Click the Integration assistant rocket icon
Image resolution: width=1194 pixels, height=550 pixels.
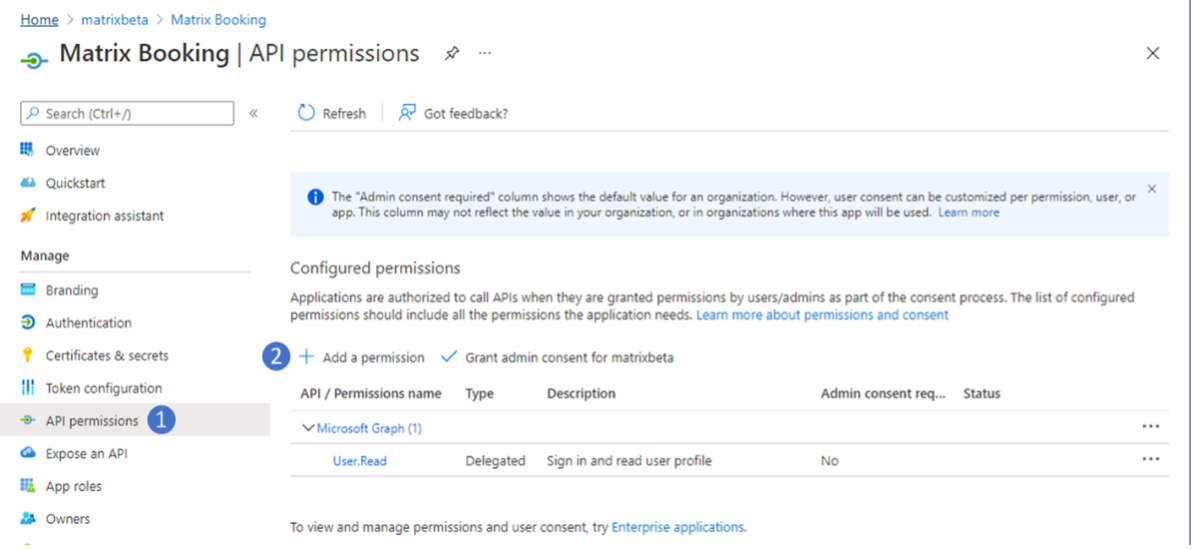point(28,216)
